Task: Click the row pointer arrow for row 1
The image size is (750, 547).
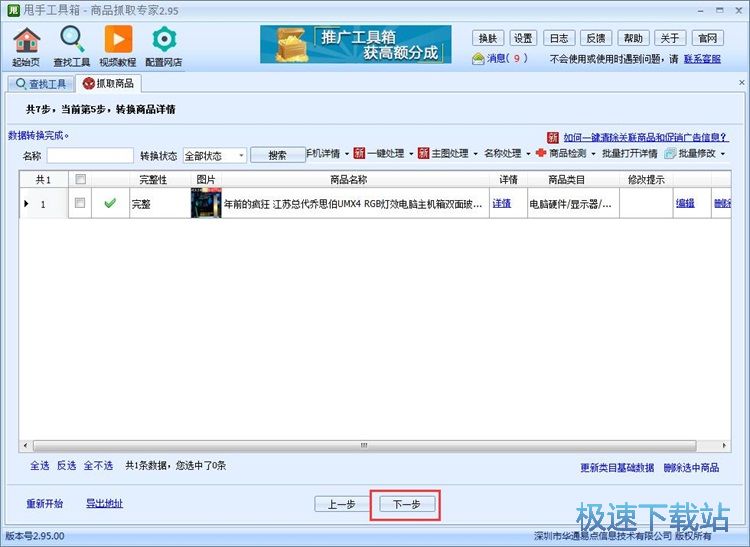Action: tap(26, 204)
